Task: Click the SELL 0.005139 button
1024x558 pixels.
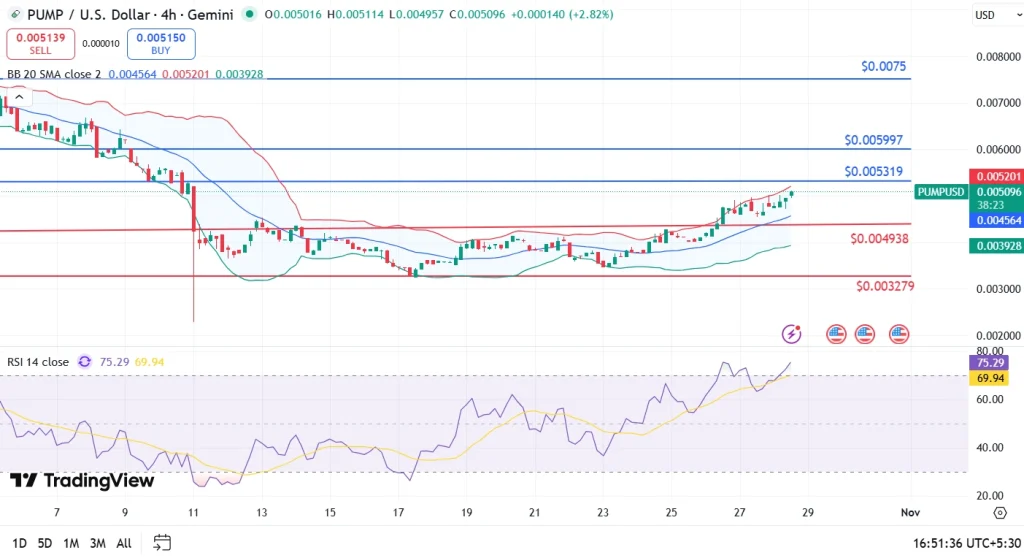Action: [x=40, y=44]
